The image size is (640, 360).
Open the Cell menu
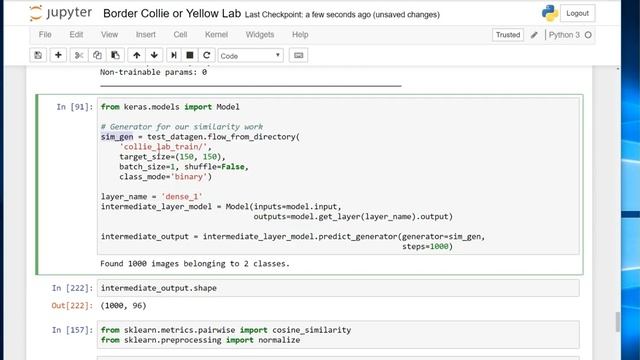coord(180,35)
